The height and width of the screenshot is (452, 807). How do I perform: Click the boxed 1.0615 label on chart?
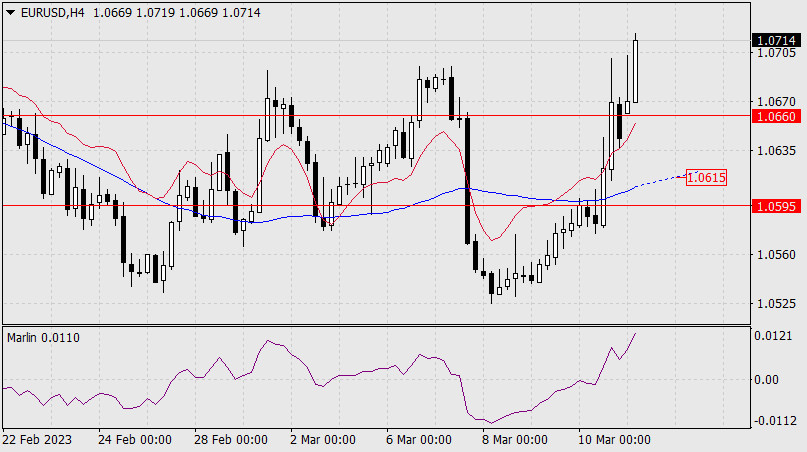706,177
